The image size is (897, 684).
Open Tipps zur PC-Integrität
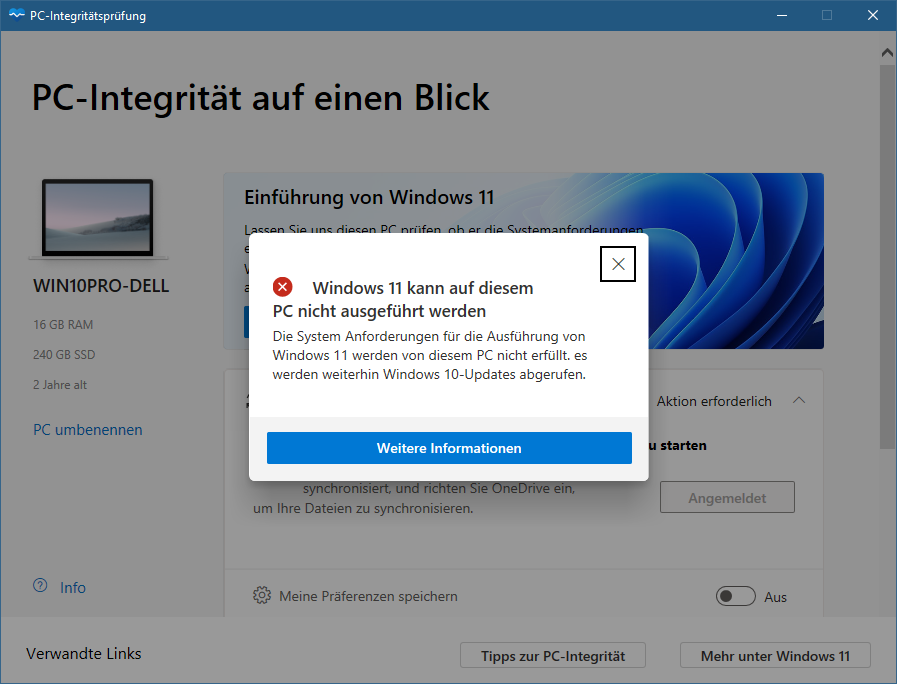[553, 655]
